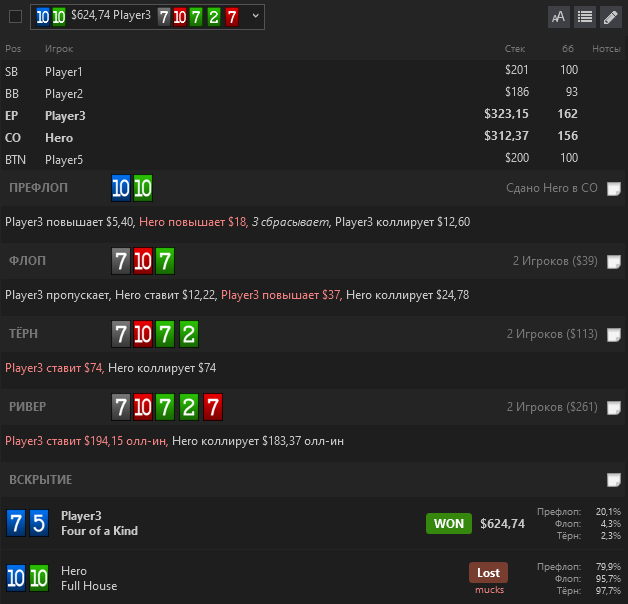Click Hero's Full House label
Image resolution: width=628 pixels, height=604 pixels.
pyautogui.click(x=89, y=586)
